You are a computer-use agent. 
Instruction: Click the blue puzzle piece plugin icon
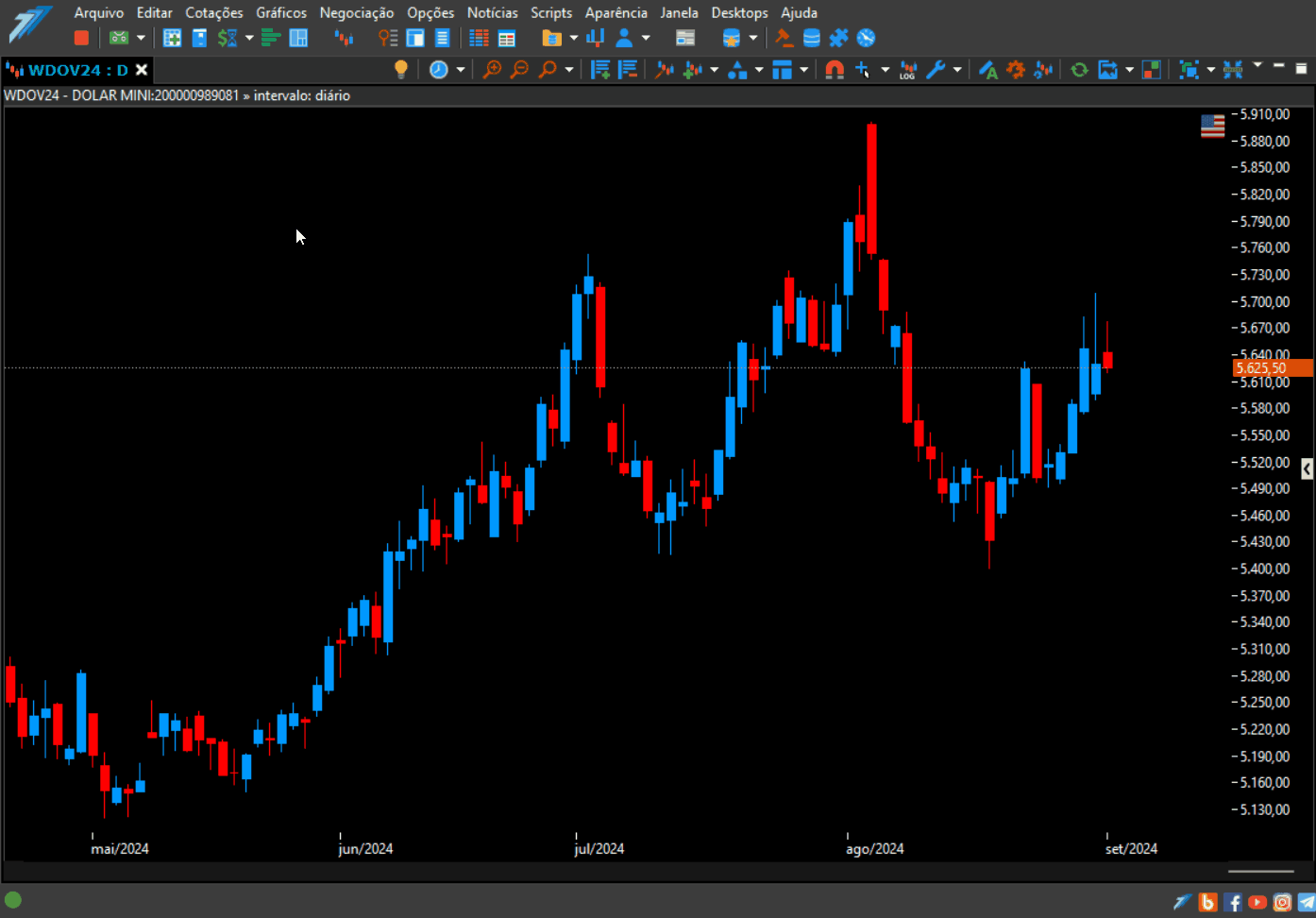click(838, 38)
